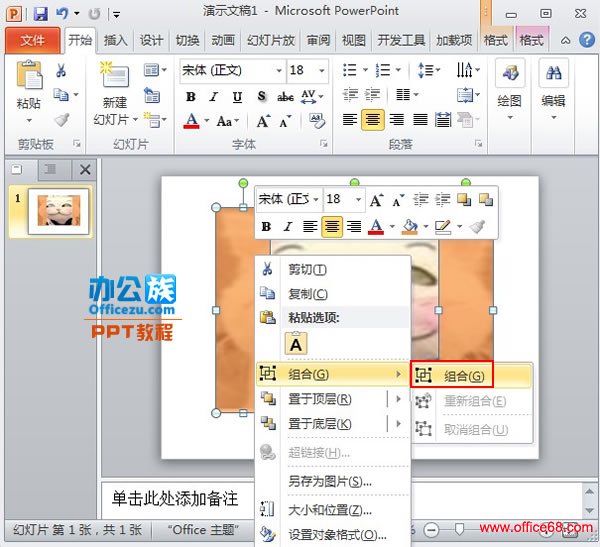The width and height of the screenshot is (600, 547).
Task: Click Increase List Level in ribbon
Action: [372, 94]
